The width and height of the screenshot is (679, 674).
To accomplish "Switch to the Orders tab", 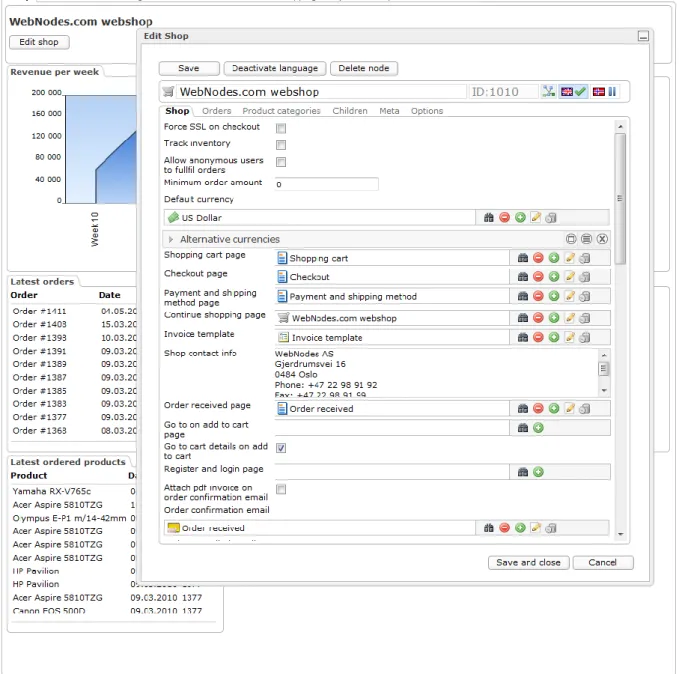I will coord(217,111).
